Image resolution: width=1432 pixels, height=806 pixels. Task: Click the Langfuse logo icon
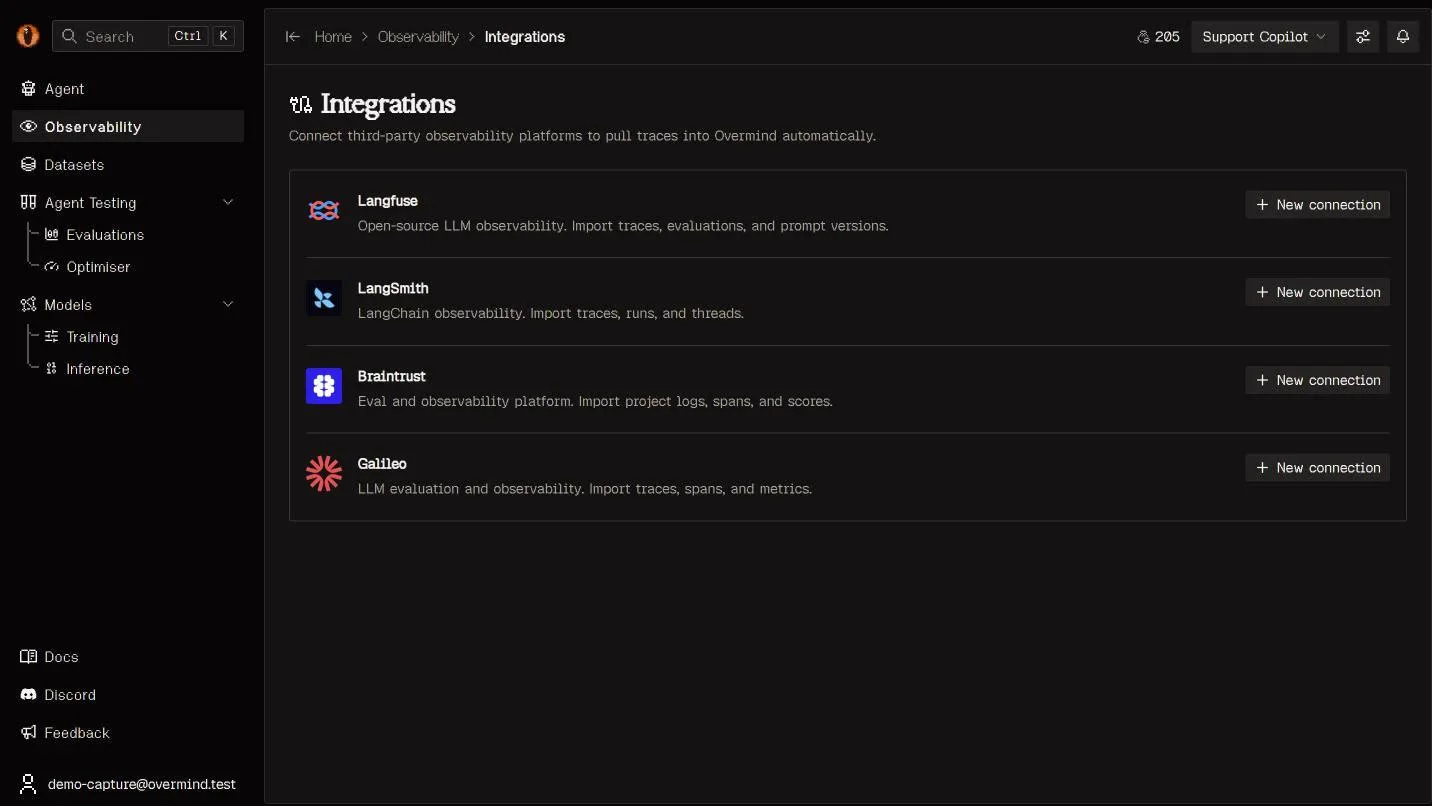pyautogui.click(x=324, y=210)
